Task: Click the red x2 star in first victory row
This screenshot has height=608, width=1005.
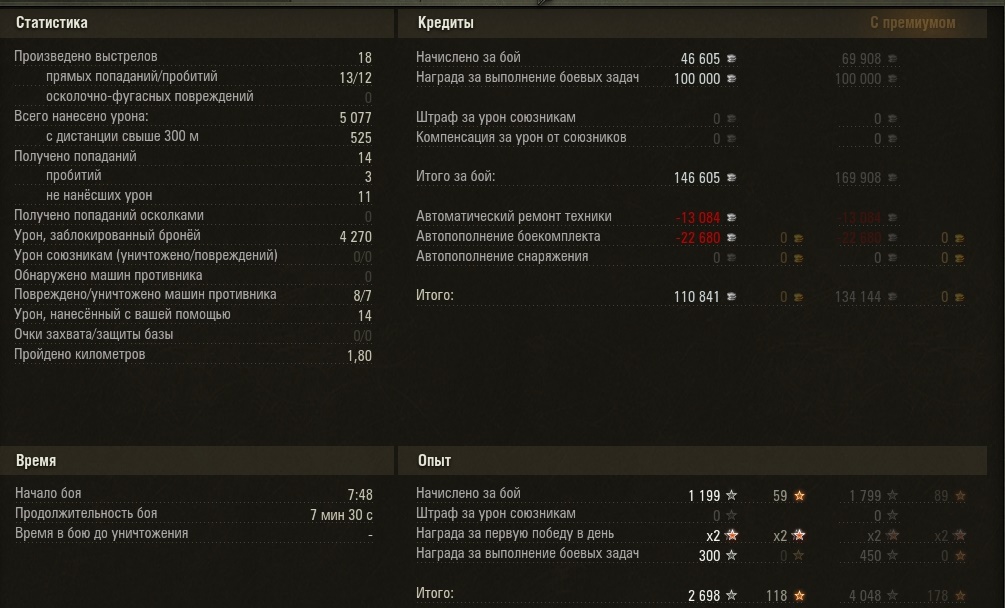Action: click(x=731, y=535)
